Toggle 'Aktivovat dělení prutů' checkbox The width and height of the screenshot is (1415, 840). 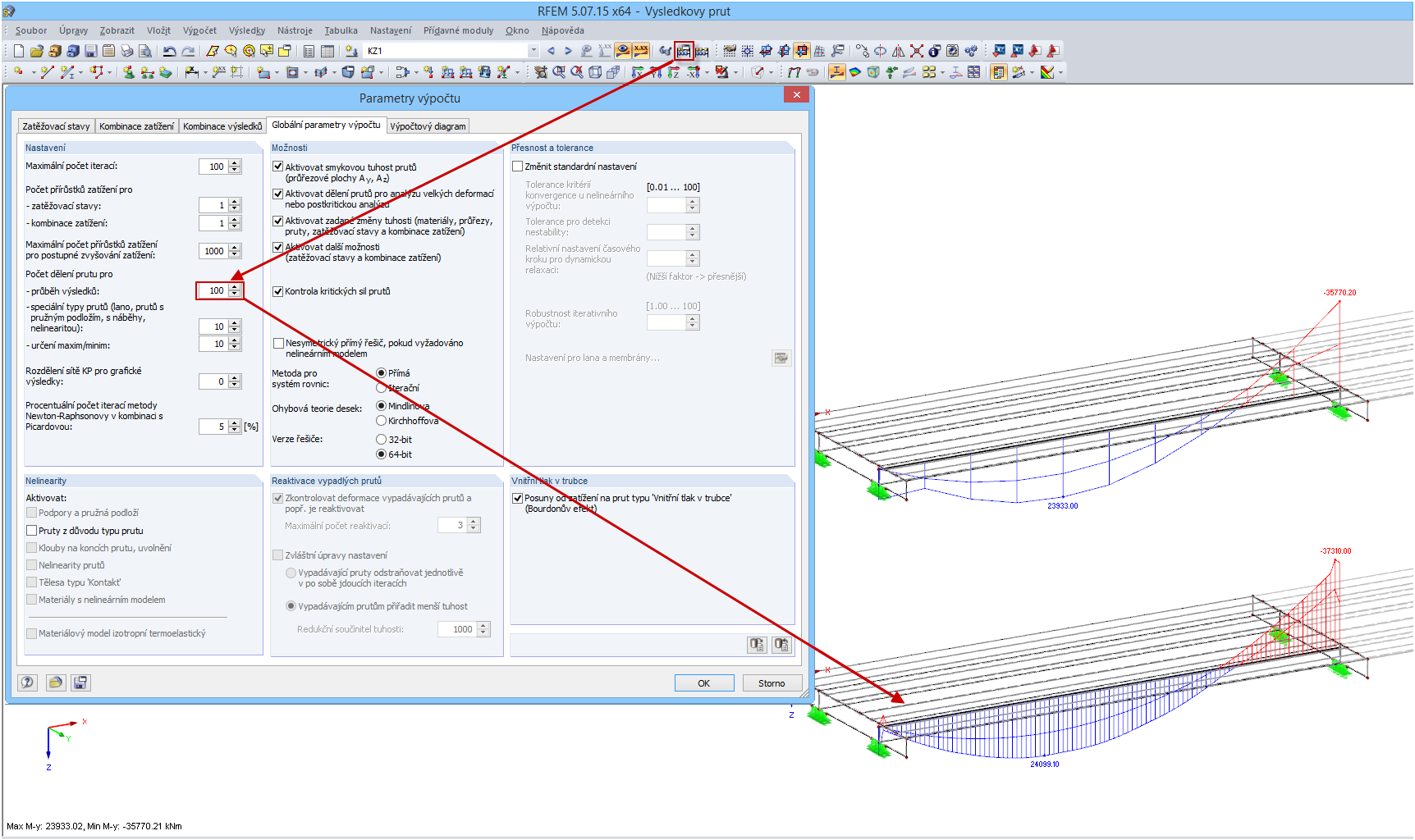(278, 194)
